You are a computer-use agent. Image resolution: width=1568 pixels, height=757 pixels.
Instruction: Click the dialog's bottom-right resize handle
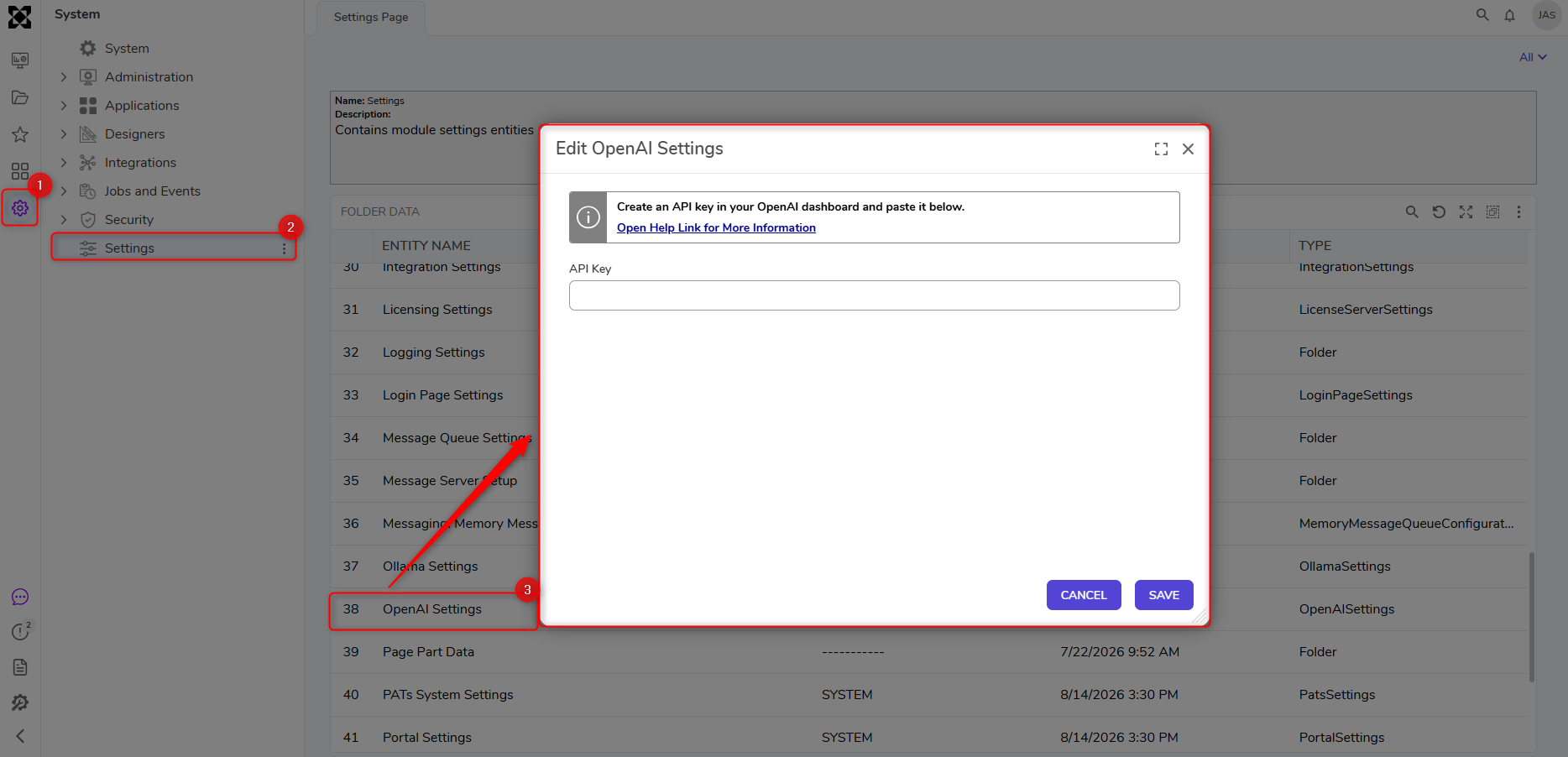[1200, 616]
